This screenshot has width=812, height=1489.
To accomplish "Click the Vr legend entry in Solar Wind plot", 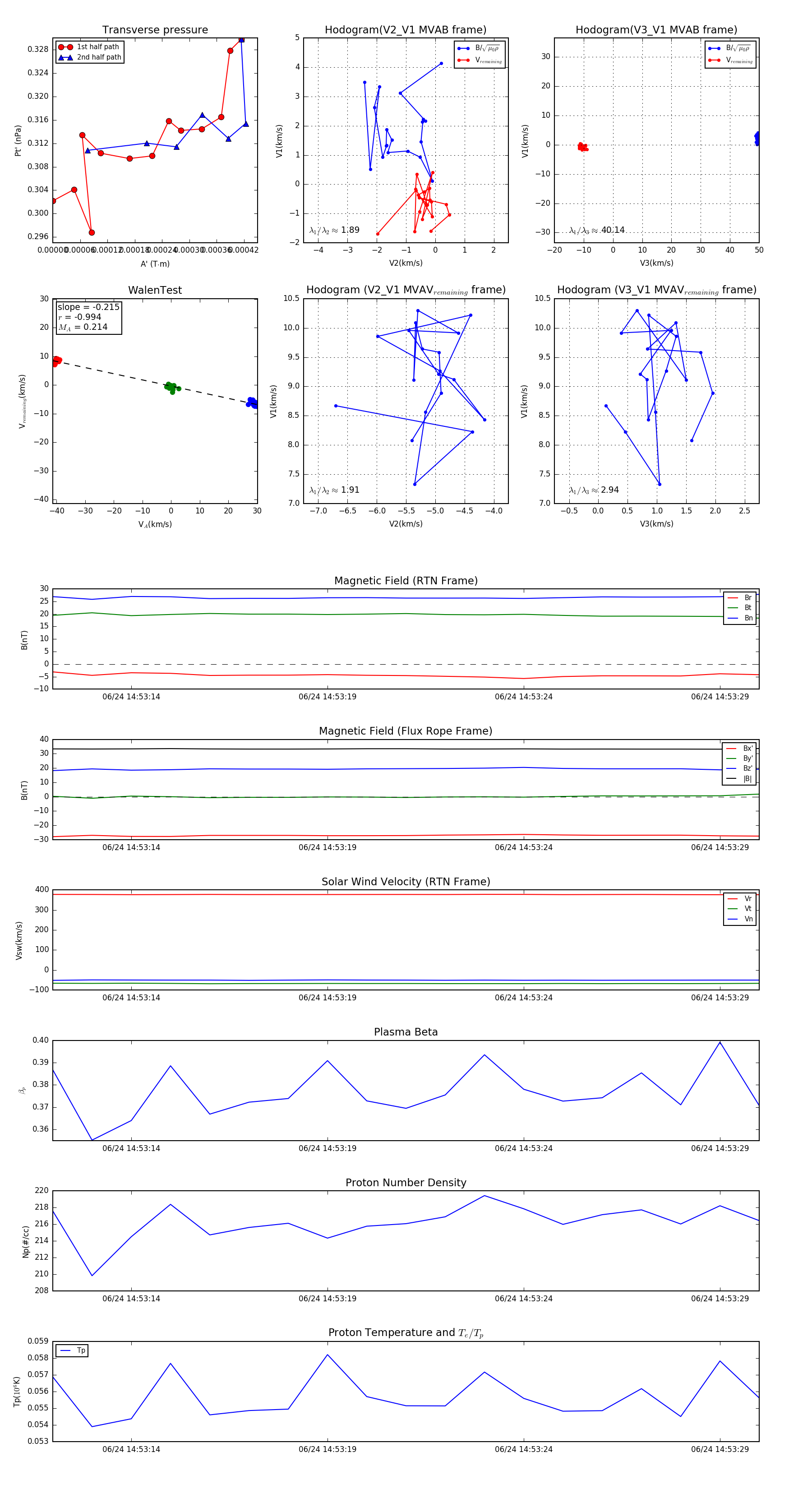I will click(739, 898).
